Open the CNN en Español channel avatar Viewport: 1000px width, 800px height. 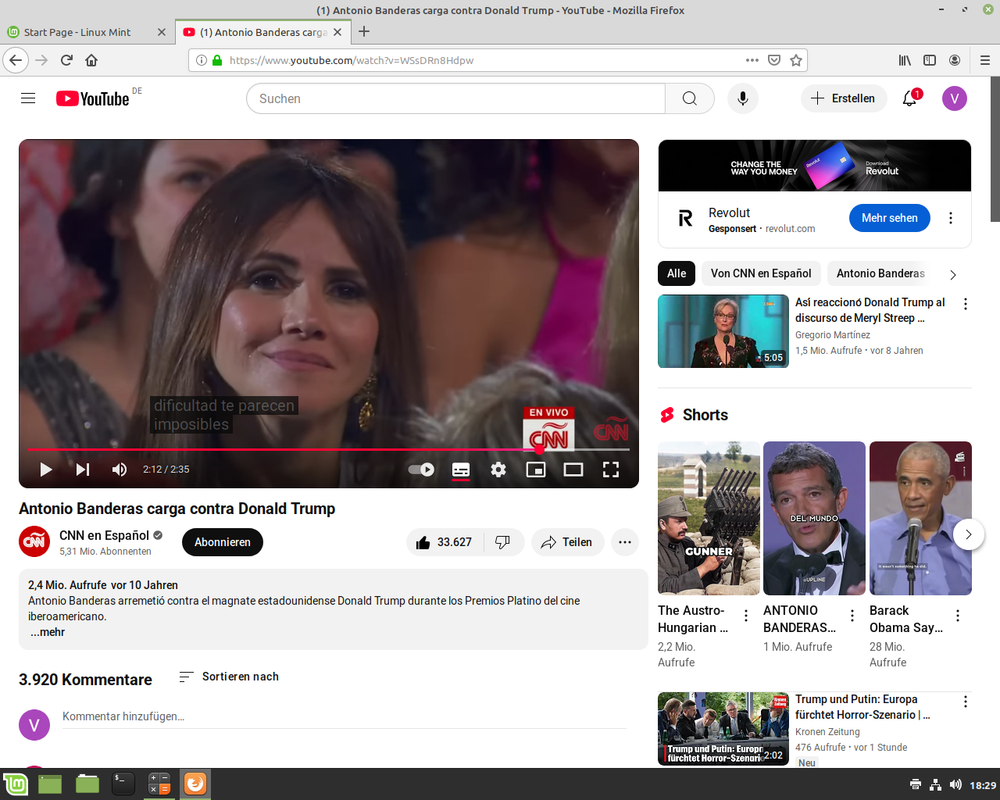coord(34,542)
